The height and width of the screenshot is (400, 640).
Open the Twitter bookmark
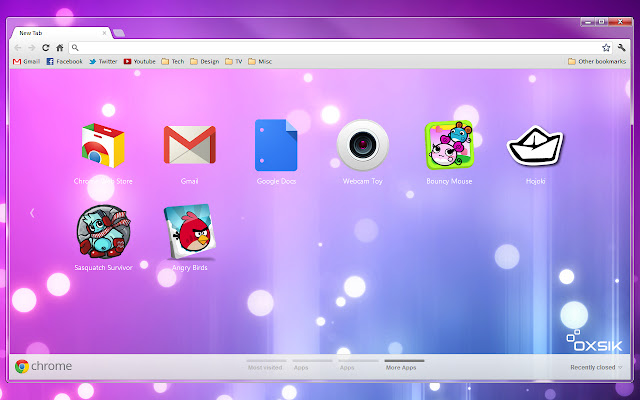[x=103, y=61]
